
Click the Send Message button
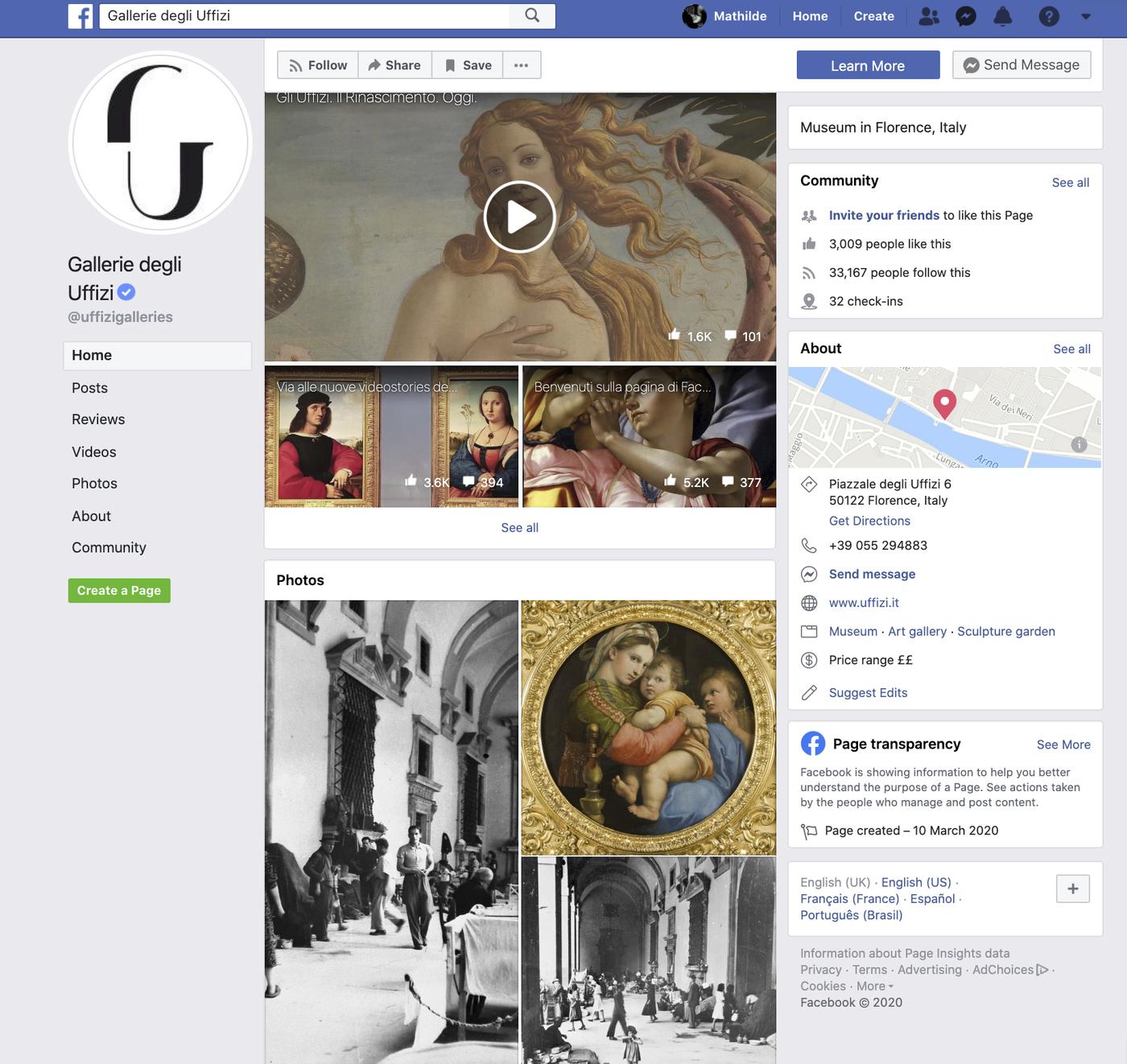1022,65
